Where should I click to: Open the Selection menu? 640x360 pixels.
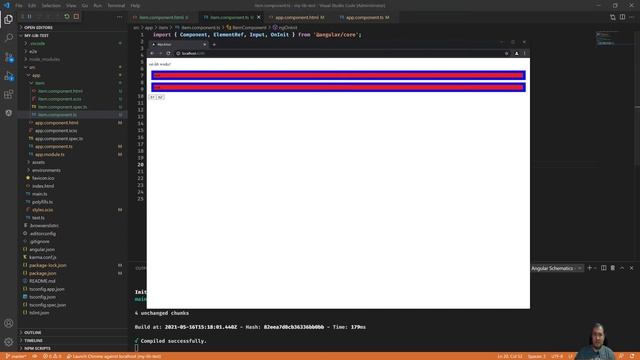pyautogui.click(x=51, y=6)
